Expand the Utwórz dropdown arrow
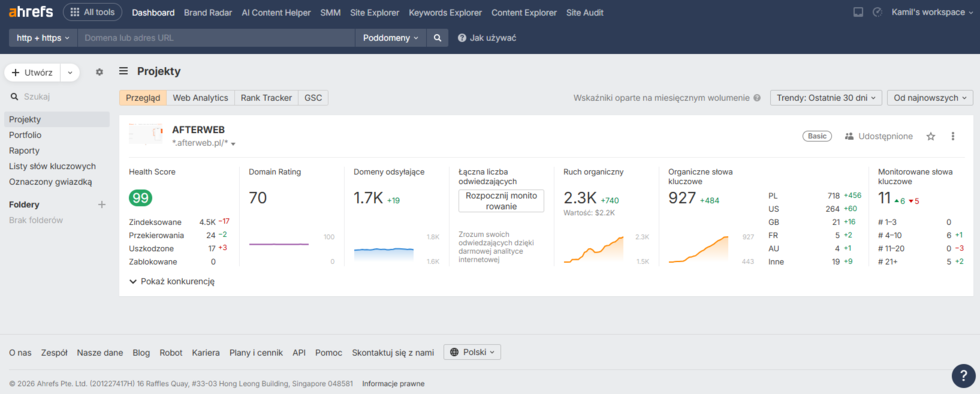The image size is (980, 394). [x=70, y=73]
